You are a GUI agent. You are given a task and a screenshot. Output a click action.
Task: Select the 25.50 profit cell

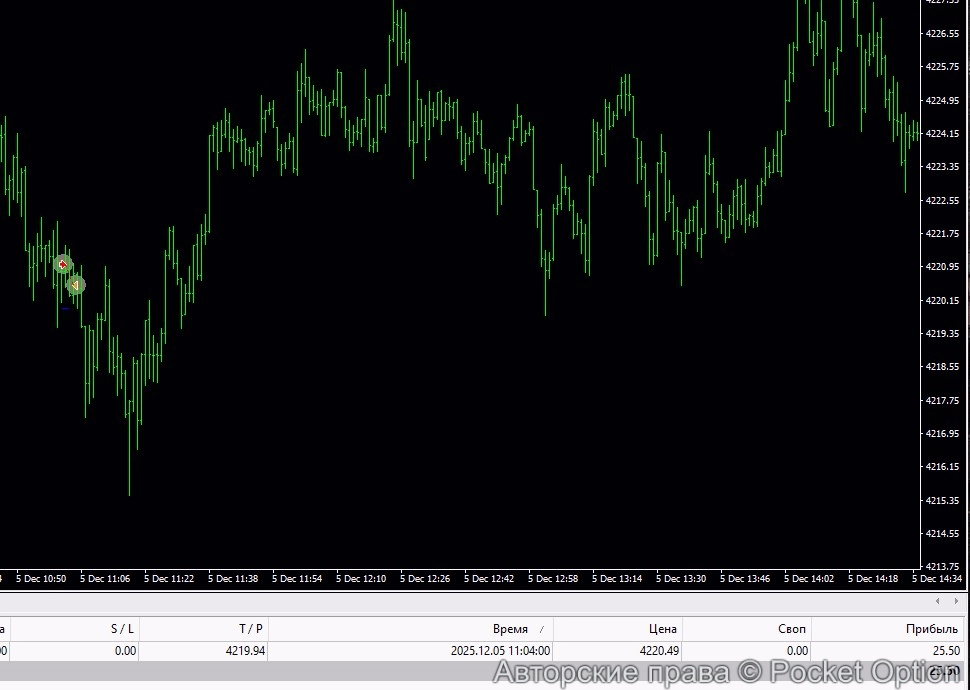pyautogui.click(x=945, y=651)
